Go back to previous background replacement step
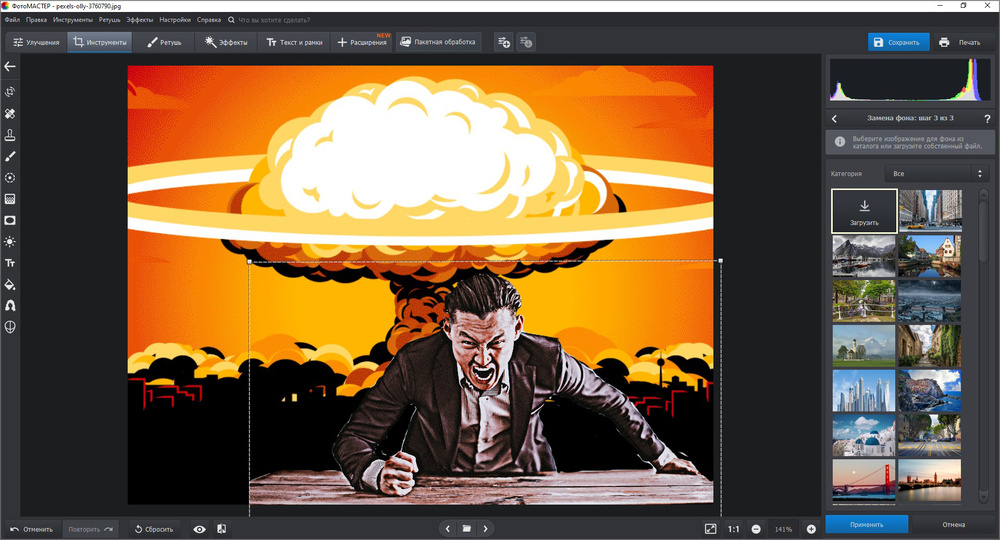The height and width of the screenshot is (540, 1000). pos(835,119)
